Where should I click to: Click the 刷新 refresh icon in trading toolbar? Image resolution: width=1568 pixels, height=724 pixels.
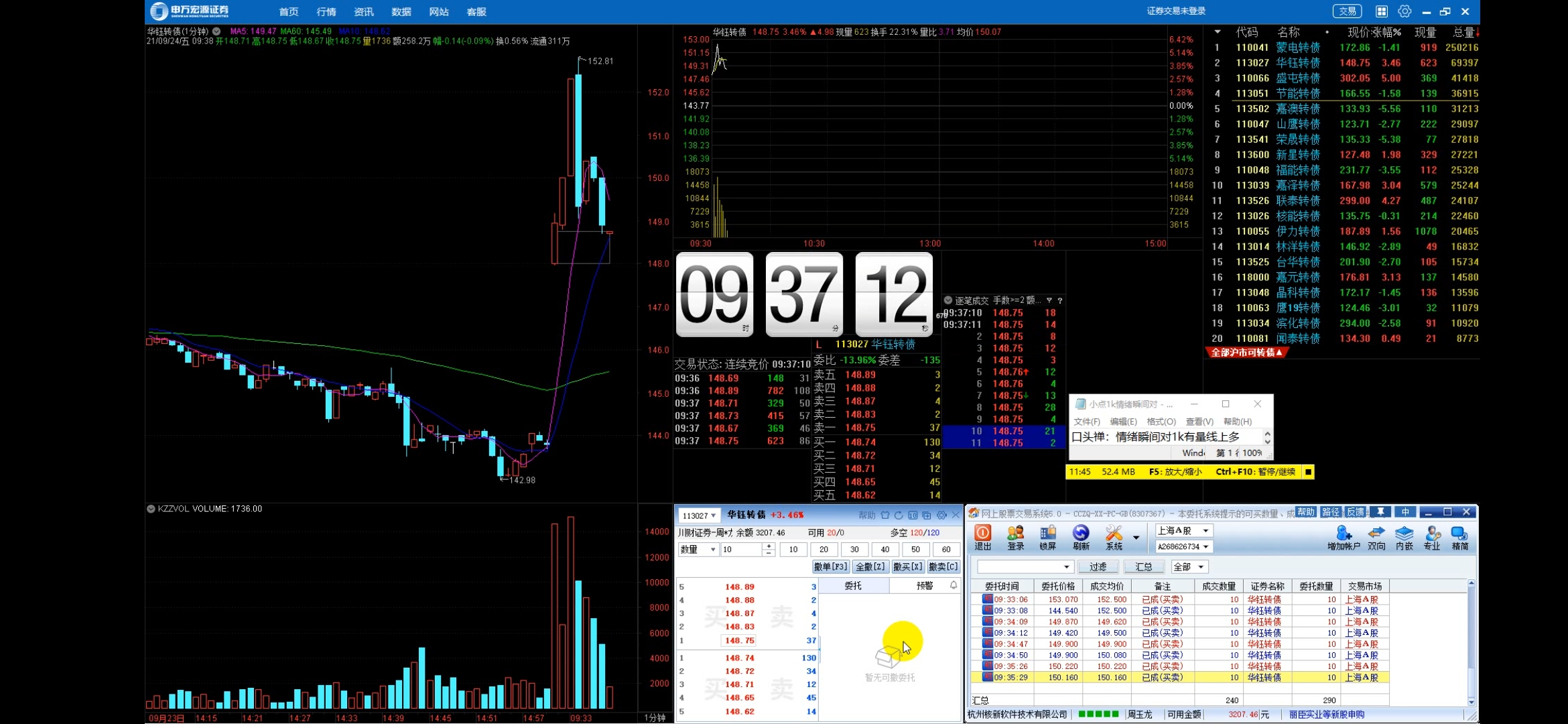coord(1081,537)
